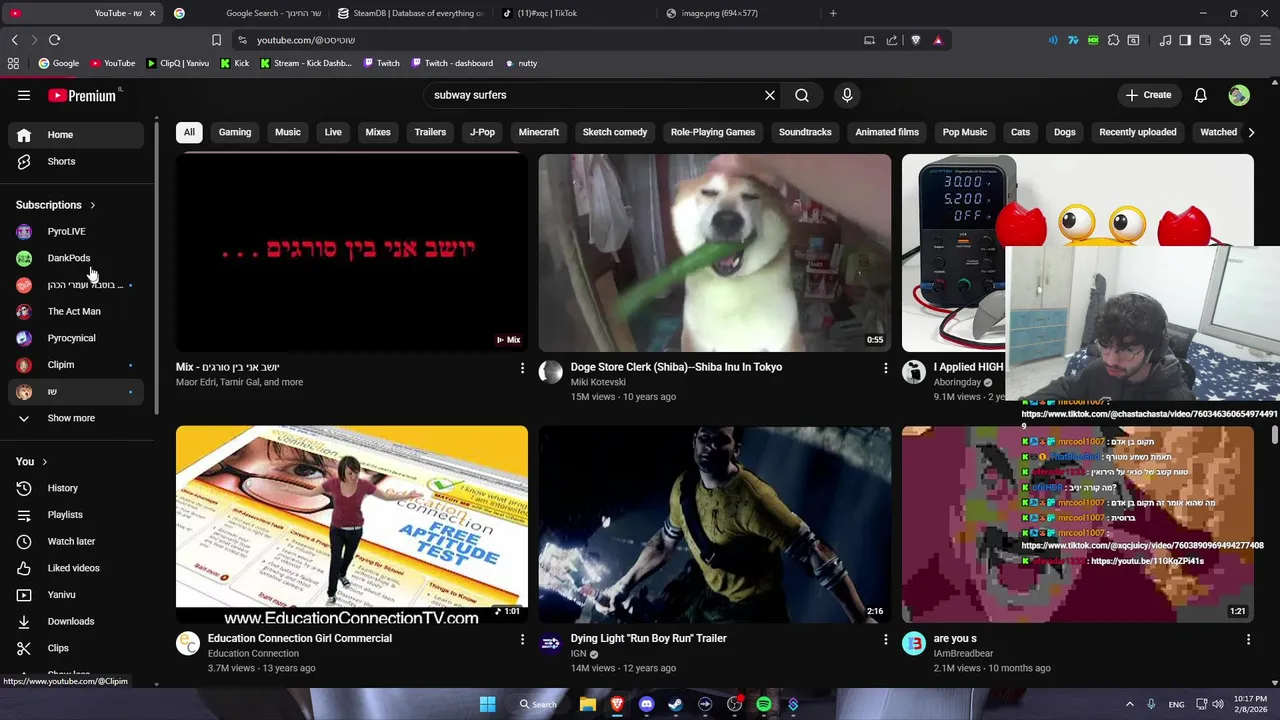Open the Playlists sidebar item
1280x720 pixels.
point(76,515)
